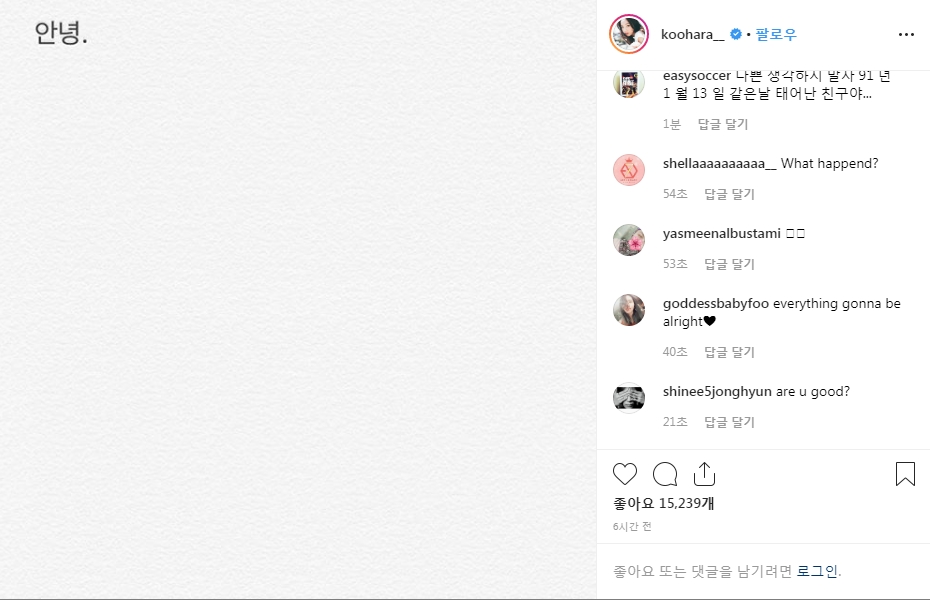
Task: Open the koohara__ profile picture
Action: (629, 34)
